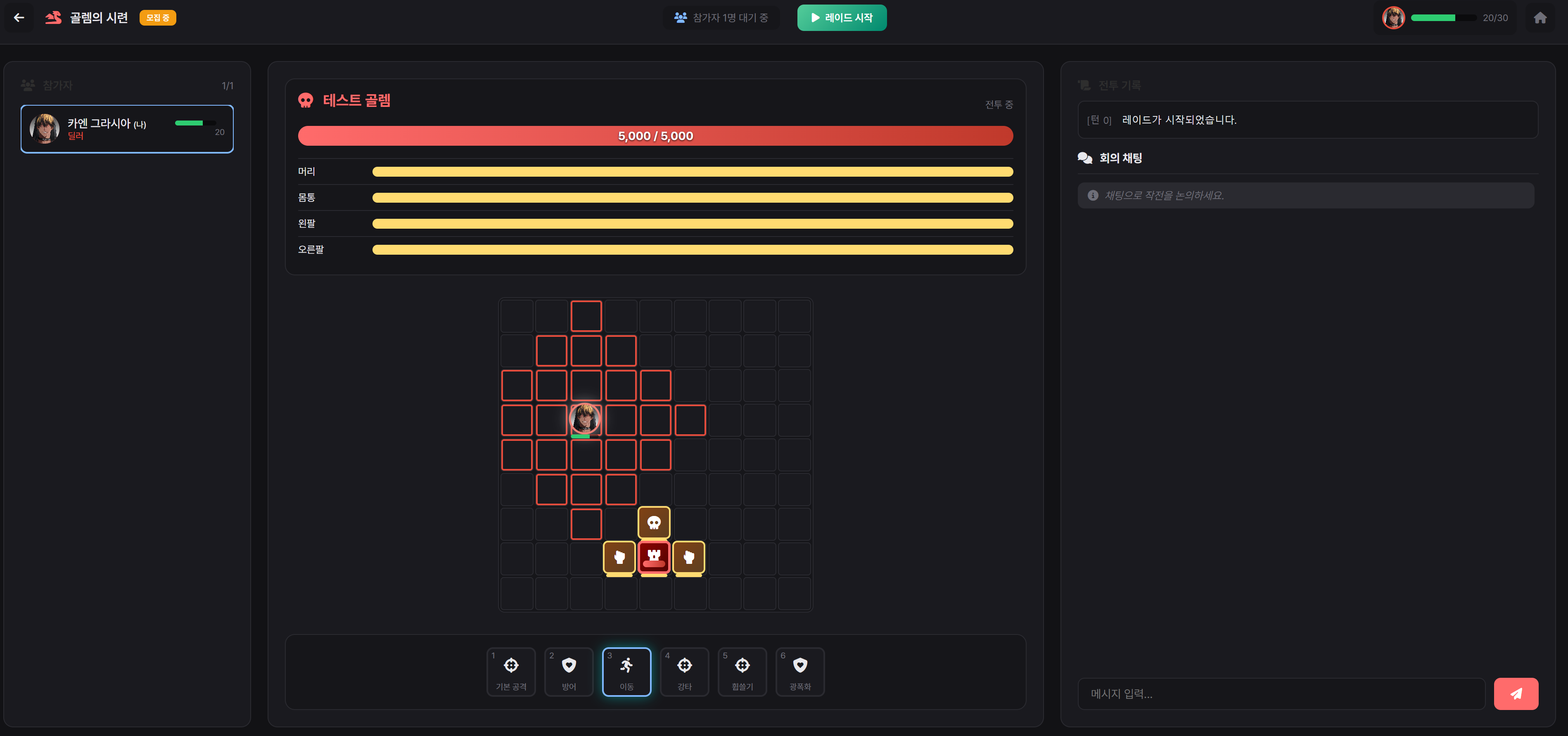Click the red golem body tile
The image size is (1568, 736).
pos(654,556)
